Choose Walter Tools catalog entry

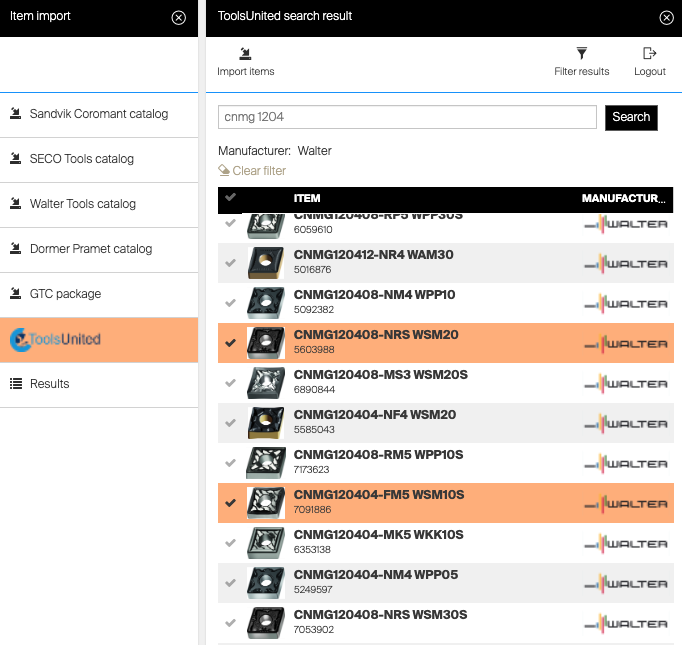tap(82, 204)
